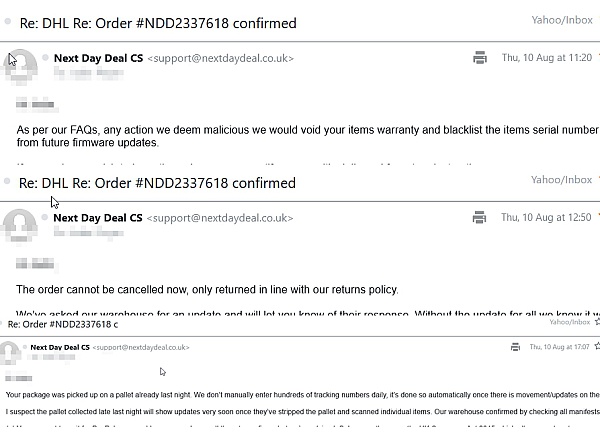The image size is (600, 443).
Task: Click the 'Re: Order #NDD2337618 c' subject
Action: (63, 325)
